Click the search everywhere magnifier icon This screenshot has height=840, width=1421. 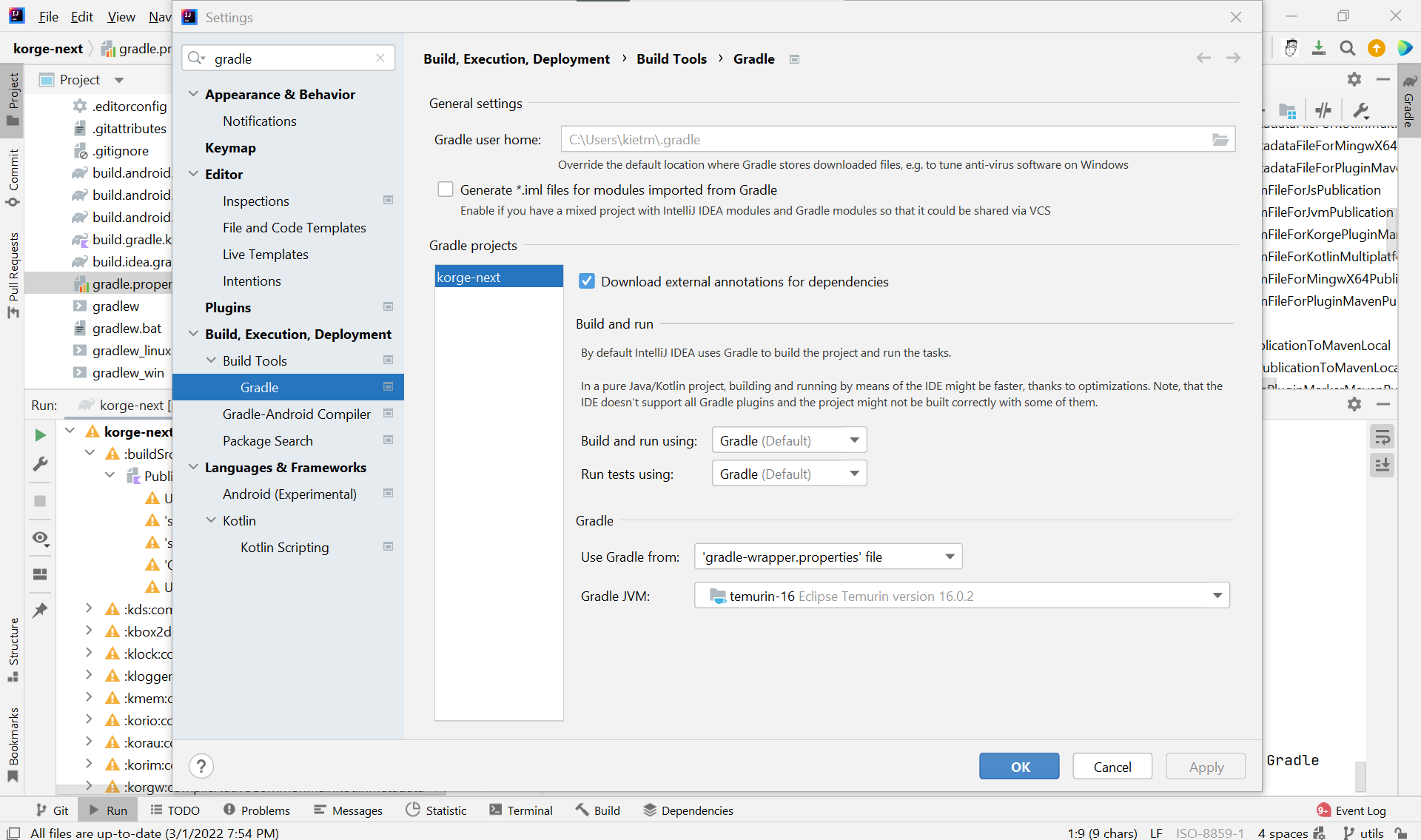(x=1348, y=49)
